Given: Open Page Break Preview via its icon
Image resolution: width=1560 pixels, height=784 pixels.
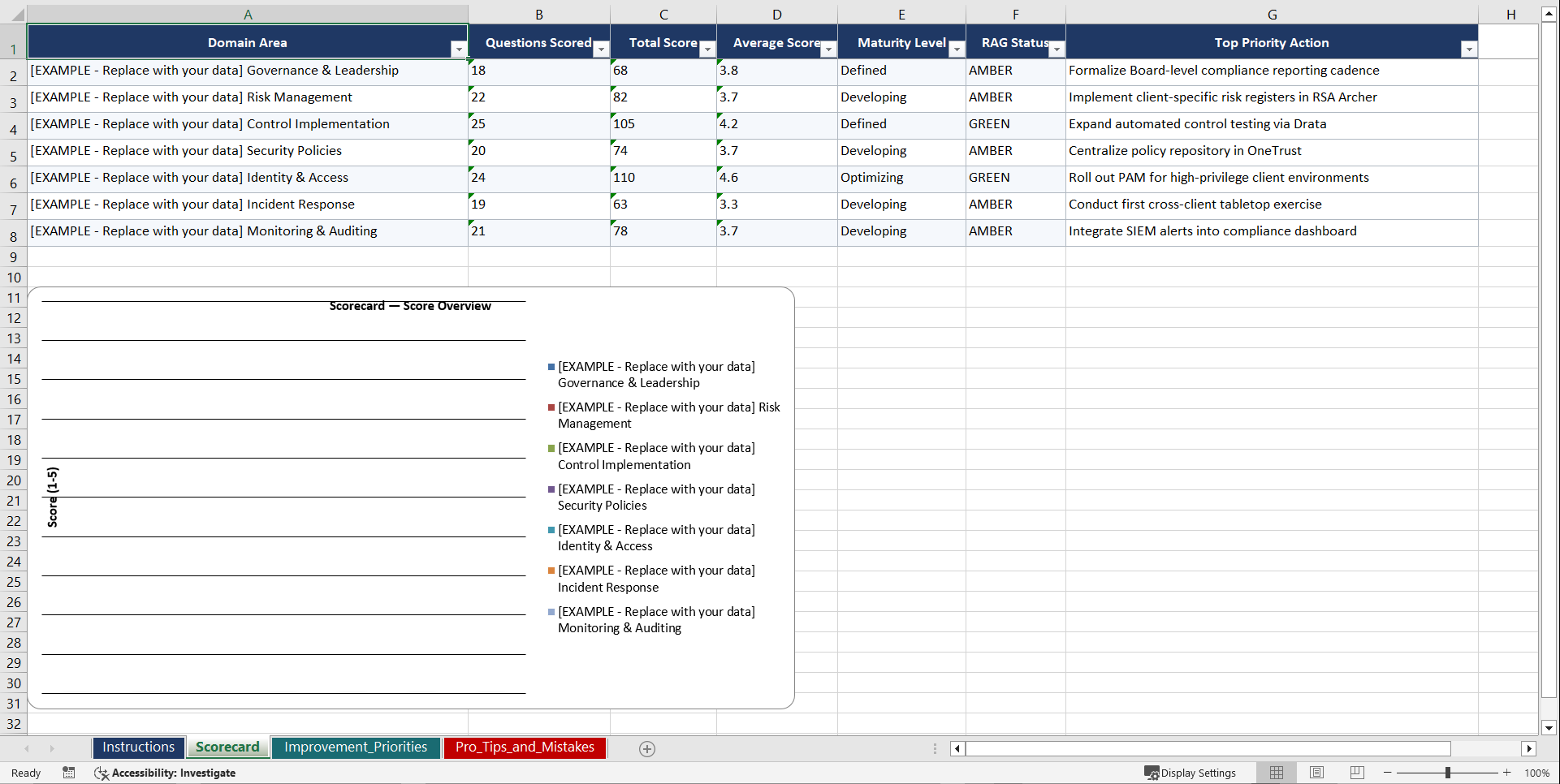Looking at the screenshot, I should [x=1356, y=773].
